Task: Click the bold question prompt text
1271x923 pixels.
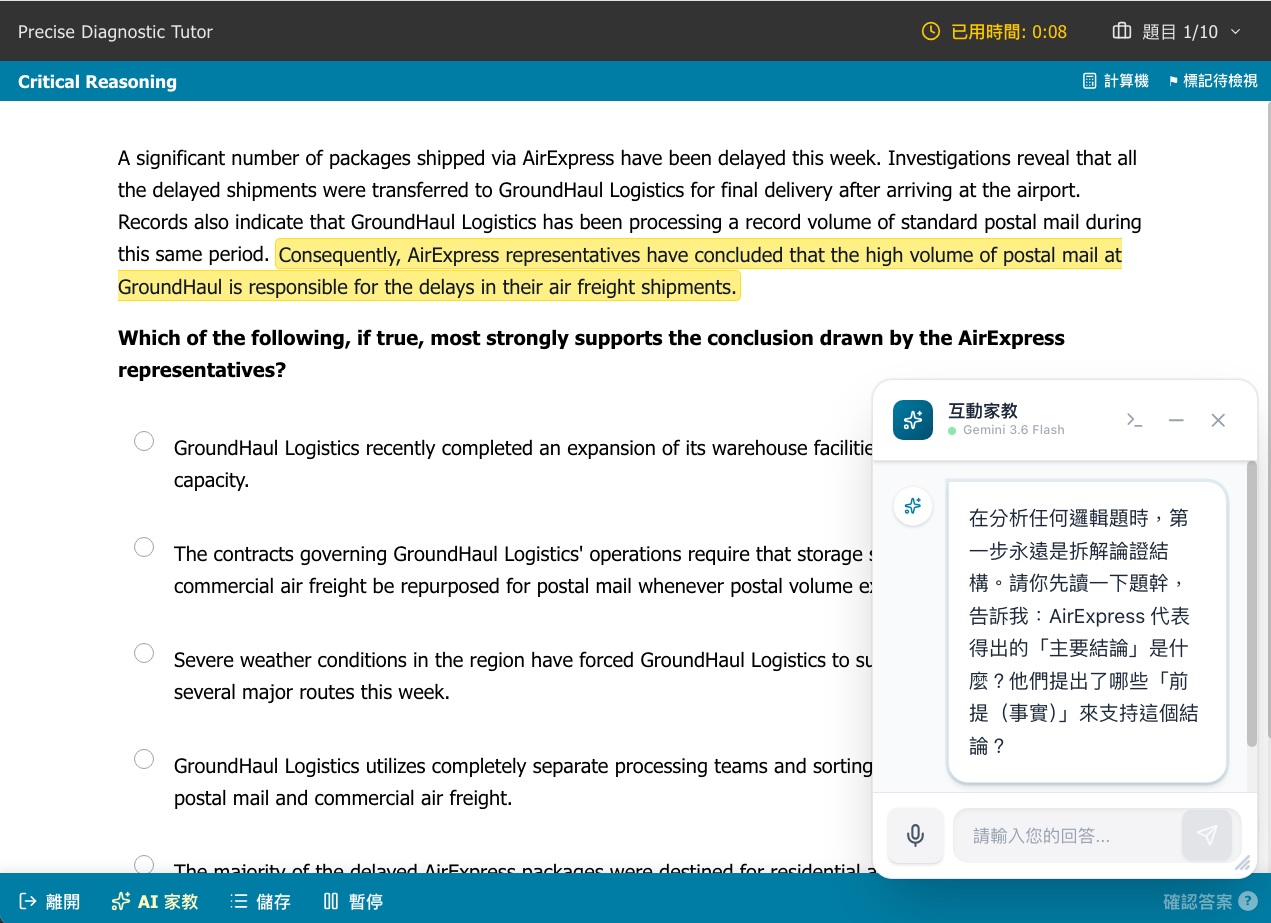Action: tap(591, 354)
